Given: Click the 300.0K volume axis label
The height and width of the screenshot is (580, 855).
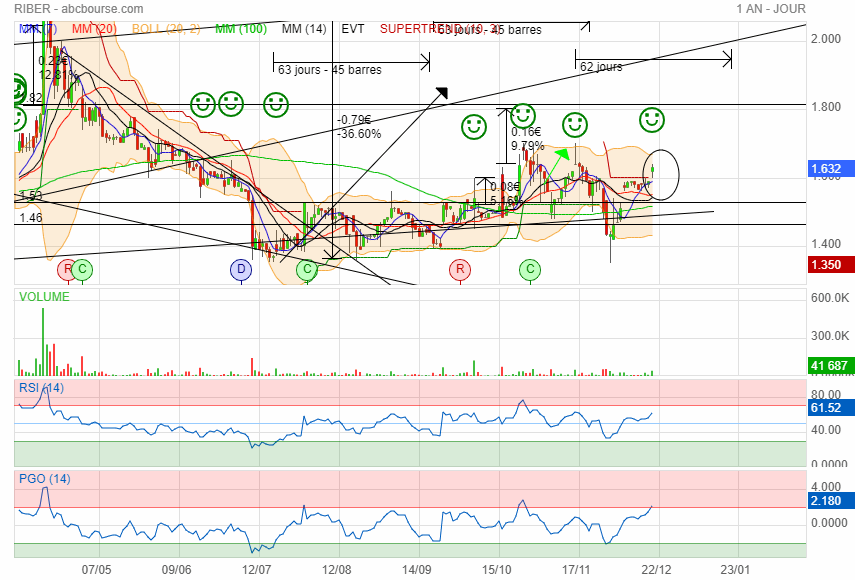Looking at the screenshot, I should [830, 336].
